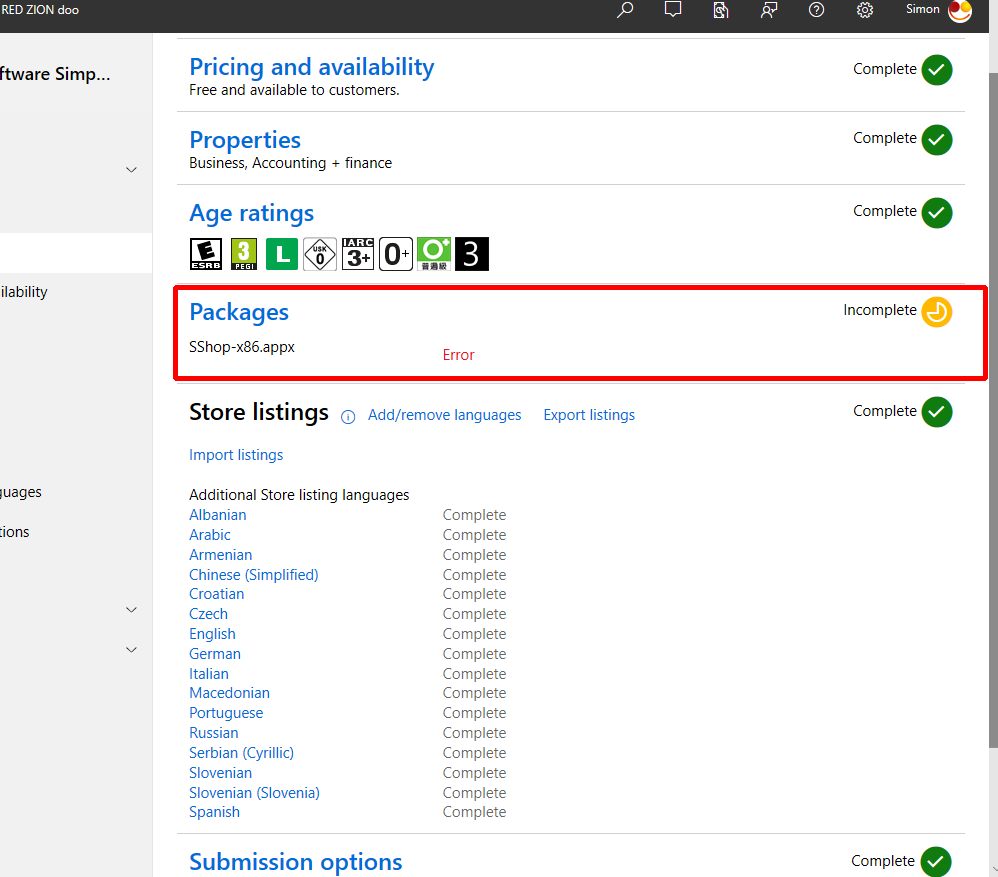Click the vertical scrollbar thumb

pos(992,400)
